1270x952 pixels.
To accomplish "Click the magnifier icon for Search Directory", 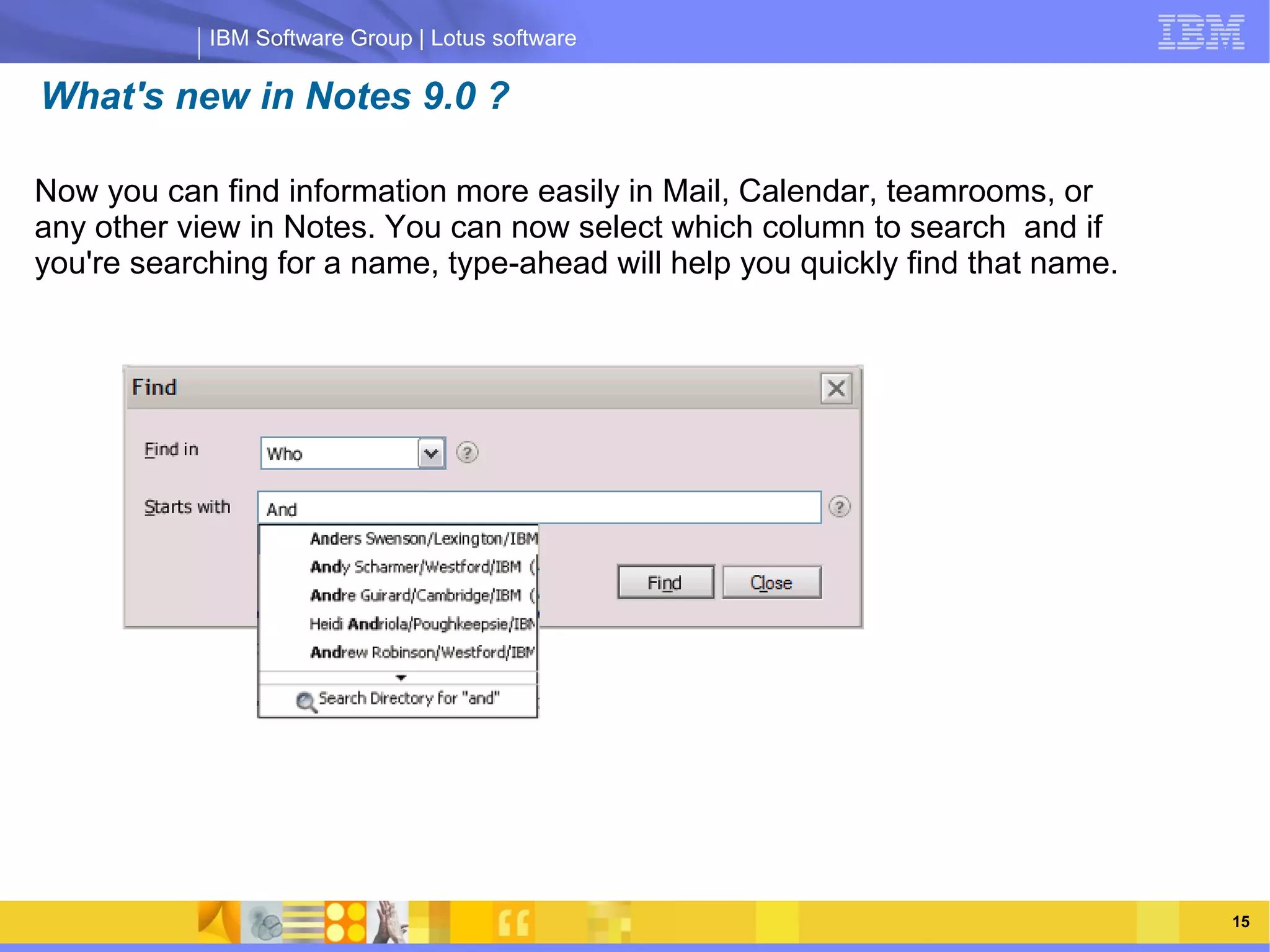I will 306,702.
